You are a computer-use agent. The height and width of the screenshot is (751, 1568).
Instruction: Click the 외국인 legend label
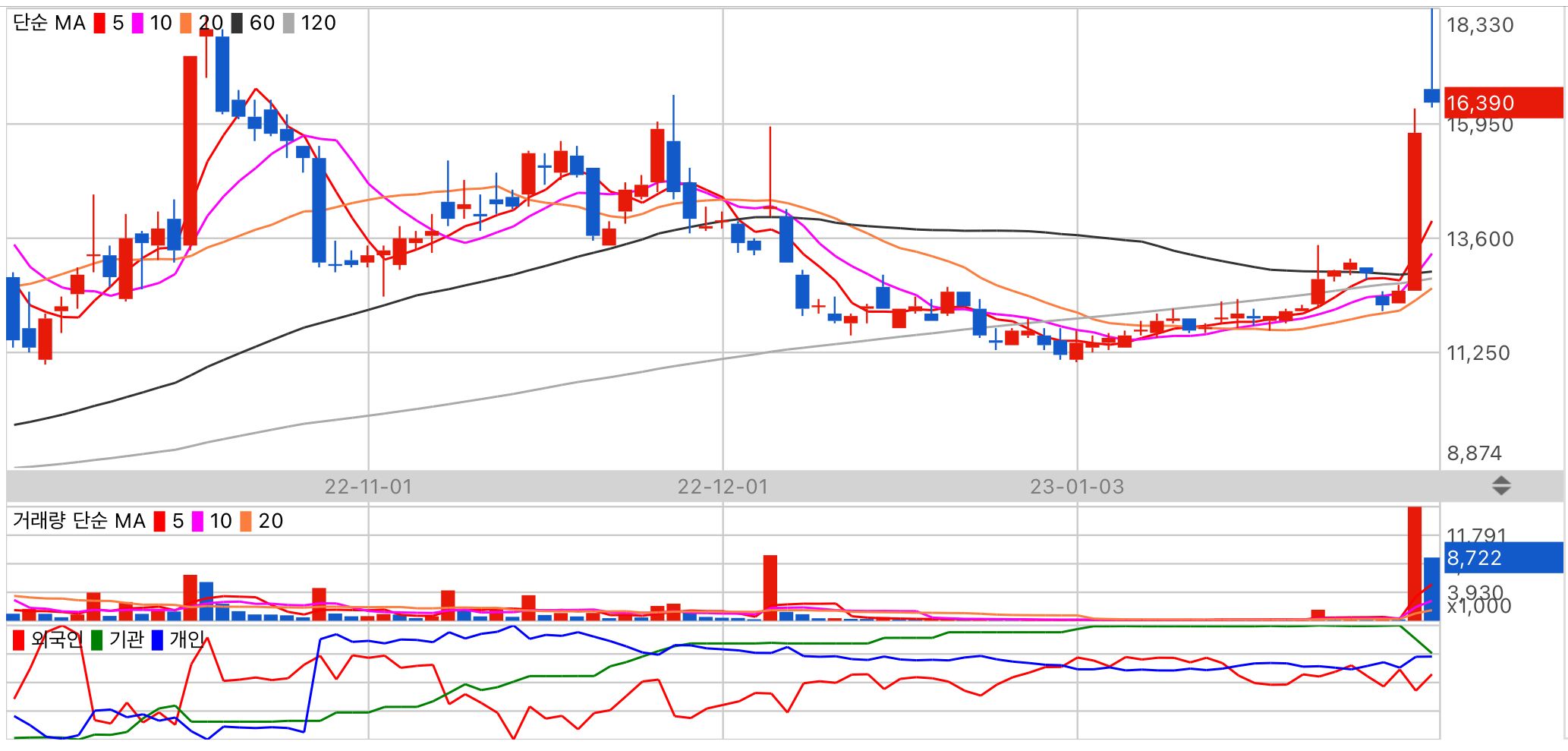point(57,639)
